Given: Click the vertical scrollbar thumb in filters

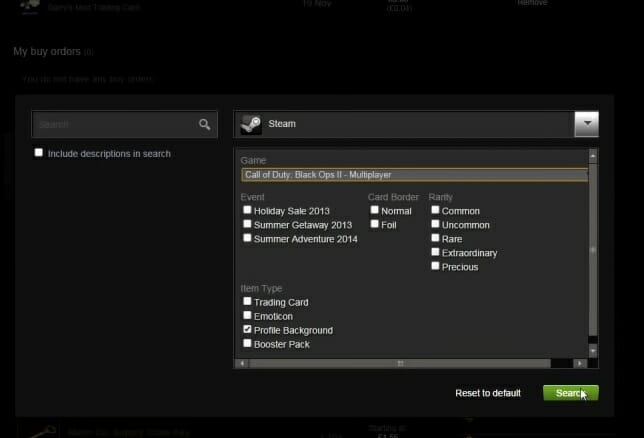Looking at the screenshot, I should 593,250.
